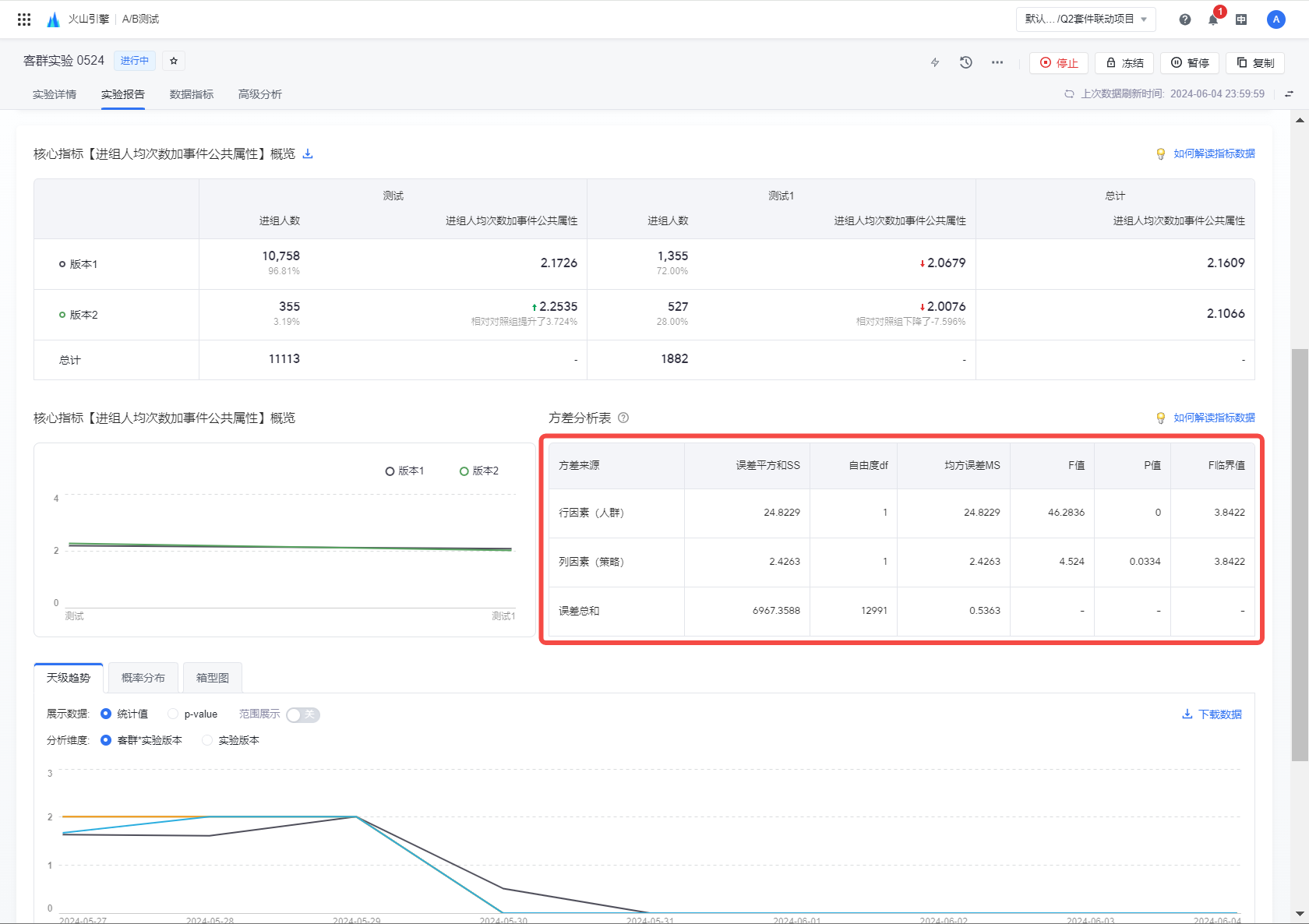Open the 天级趋势 chart tab
Screen dimensions: 1309x924
(69, 678)
